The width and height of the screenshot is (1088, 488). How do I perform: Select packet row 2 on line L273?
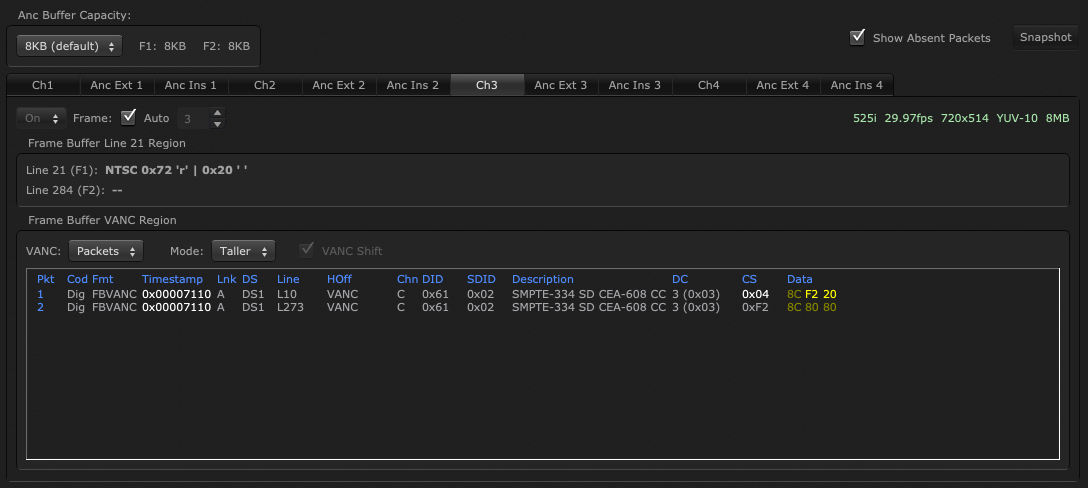pos(400,307)
